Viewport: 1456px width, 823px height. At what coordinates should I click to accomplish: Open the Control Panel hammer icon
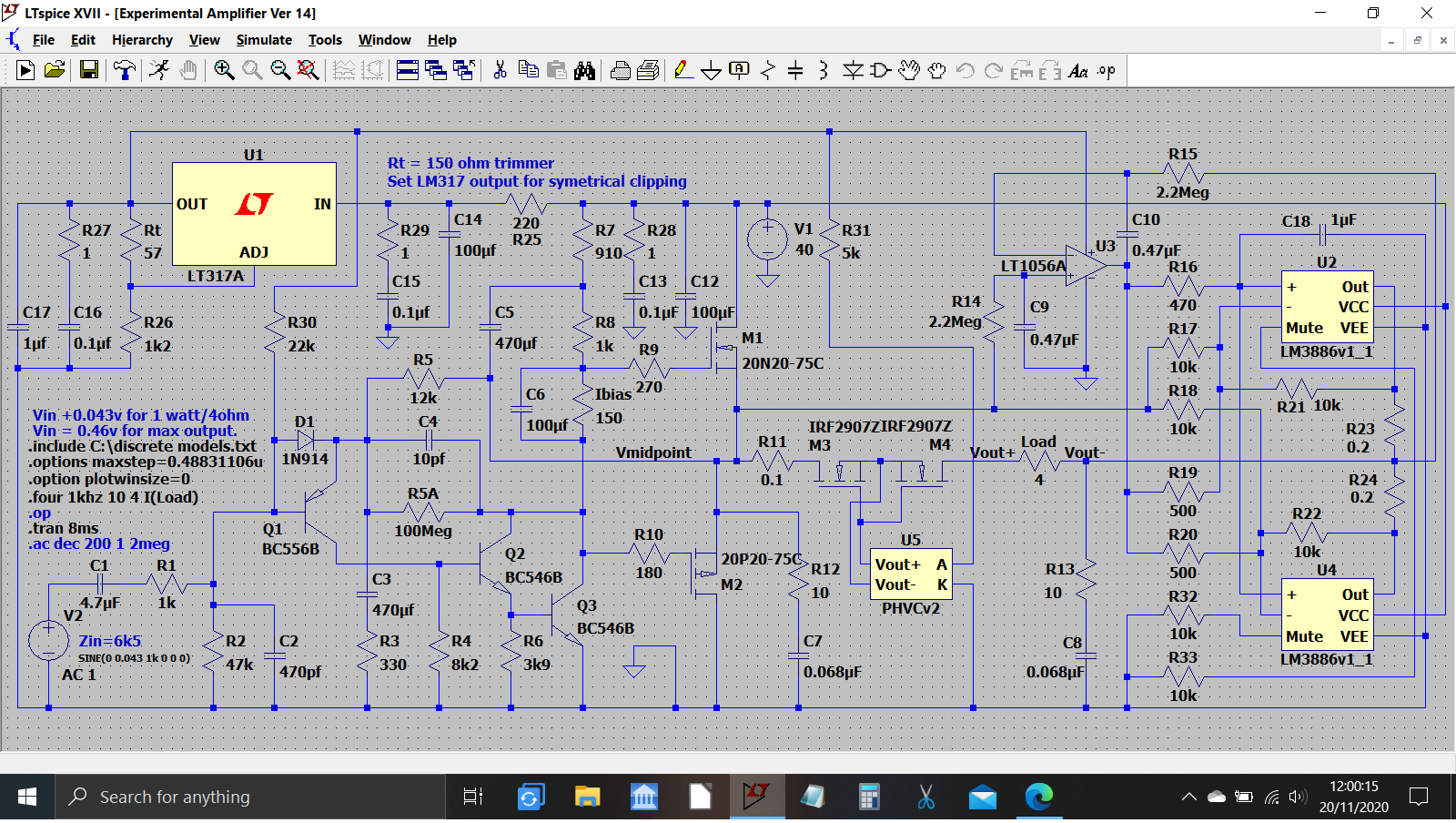point(125,70)
